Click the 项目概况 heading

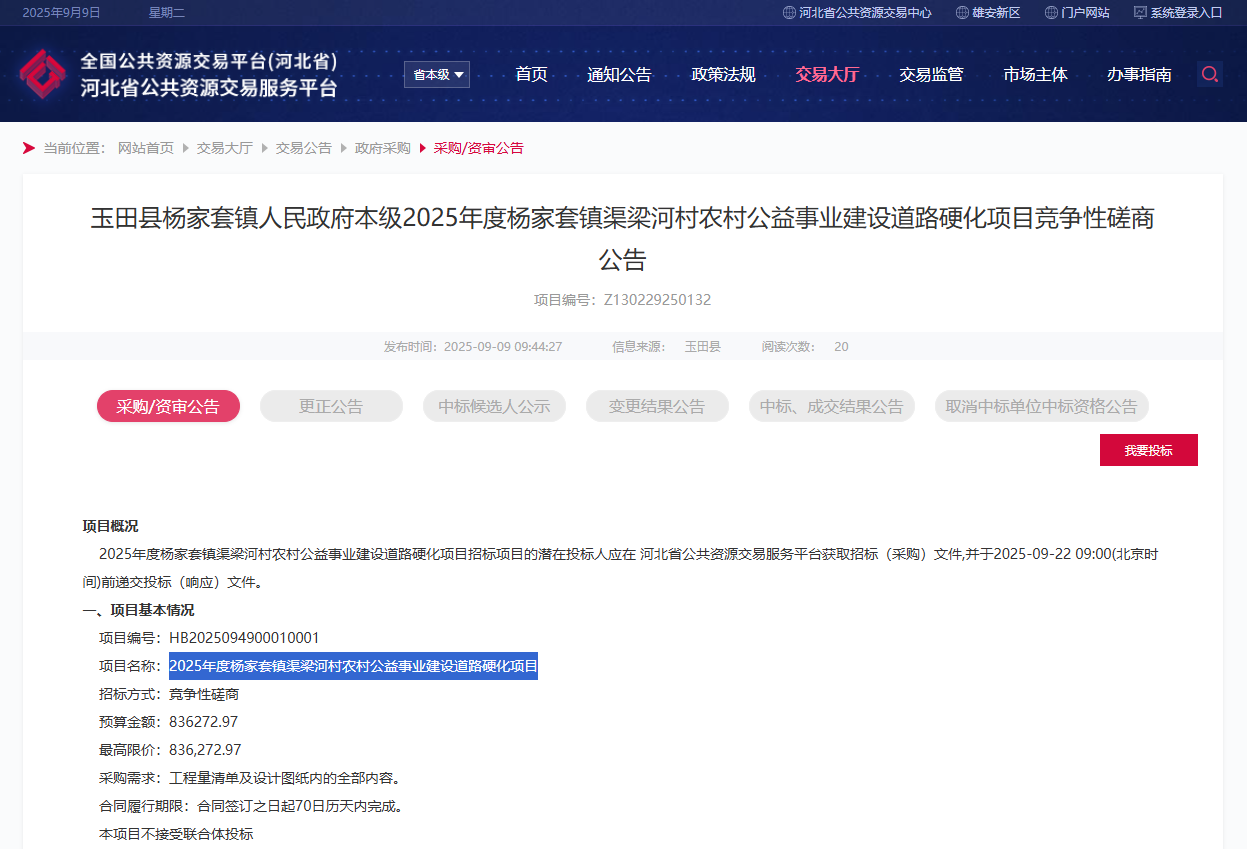tap(110, 526)
